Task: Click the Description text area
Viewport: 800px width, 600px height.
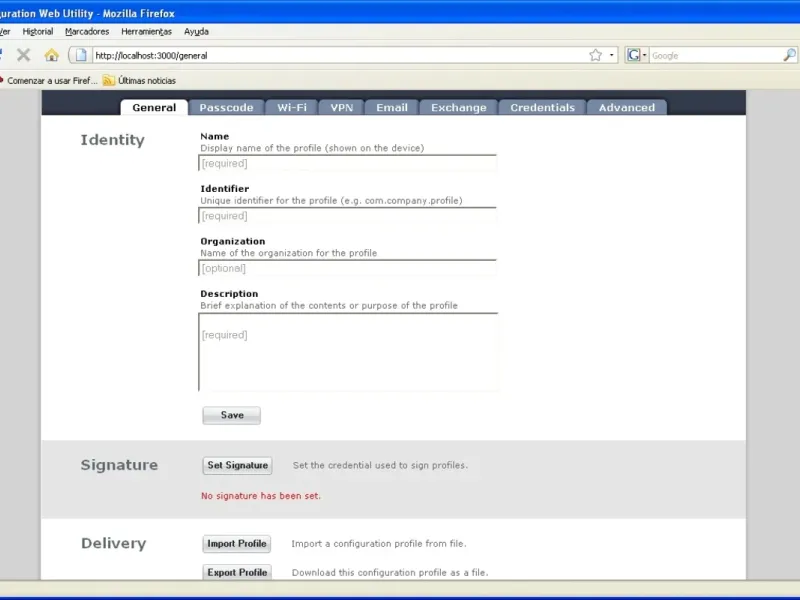Action: 348,352
